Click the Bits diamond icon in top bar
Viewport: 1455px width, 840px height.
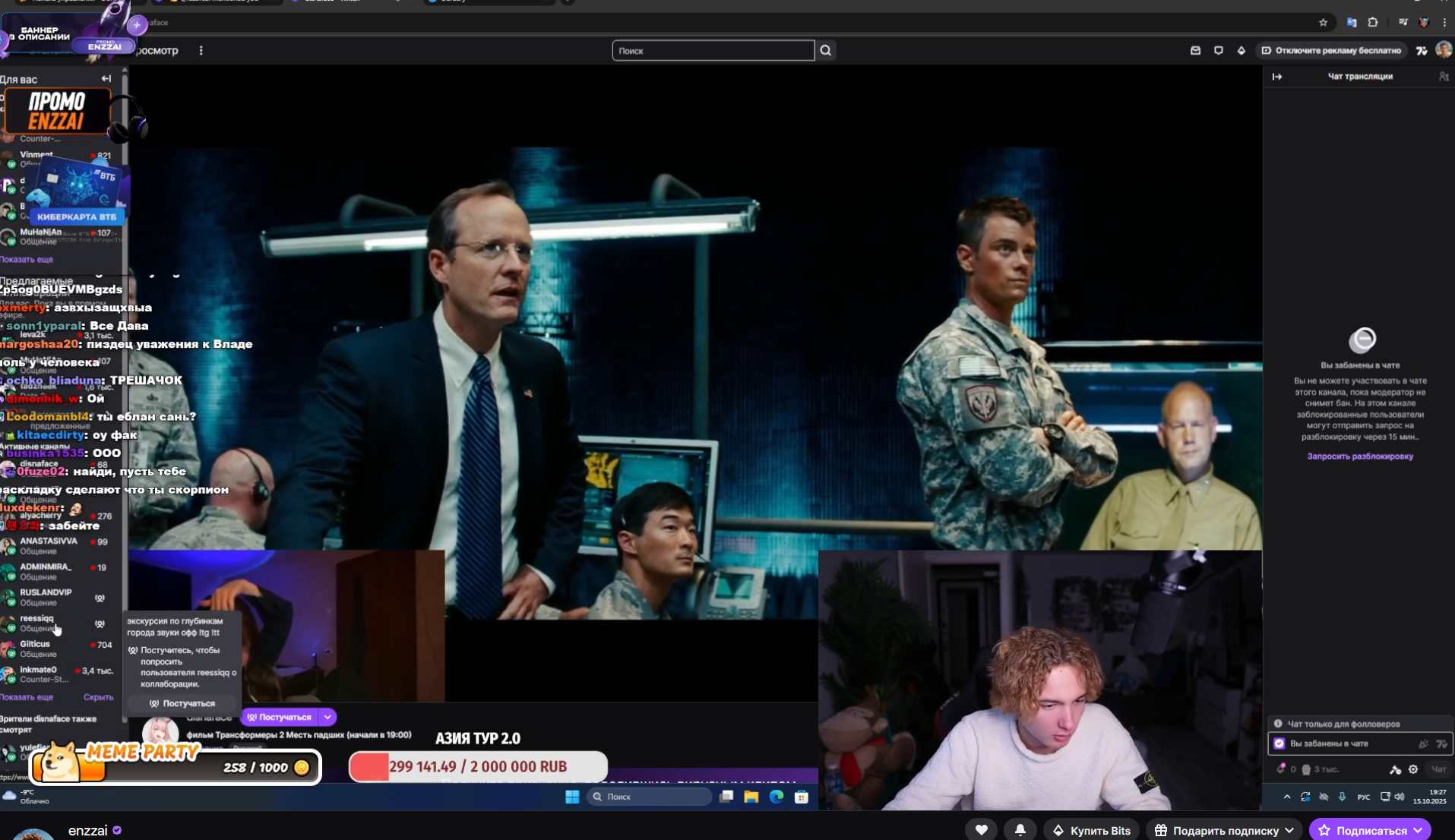[x=1241, y=51]
